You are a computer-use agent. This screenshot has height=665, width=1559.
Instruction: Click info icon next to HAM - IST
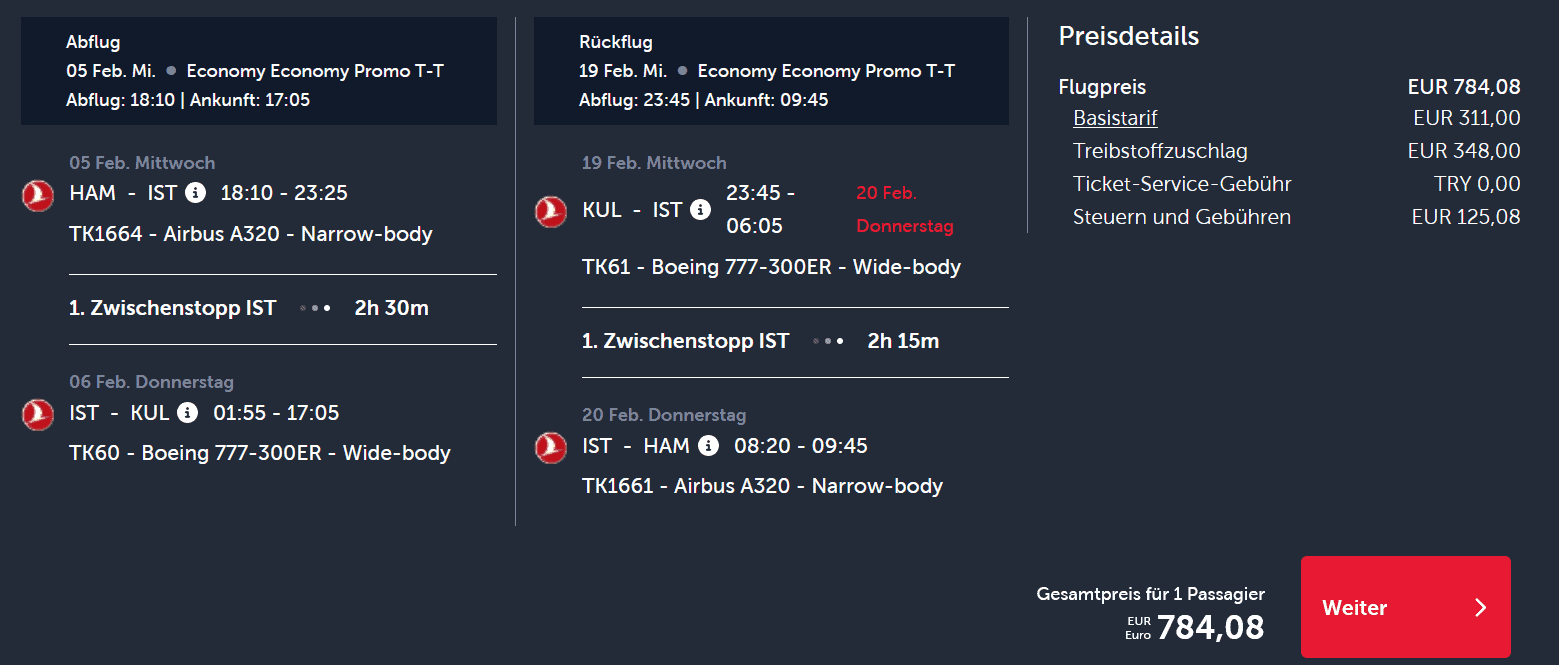click(x=195, y=193)
